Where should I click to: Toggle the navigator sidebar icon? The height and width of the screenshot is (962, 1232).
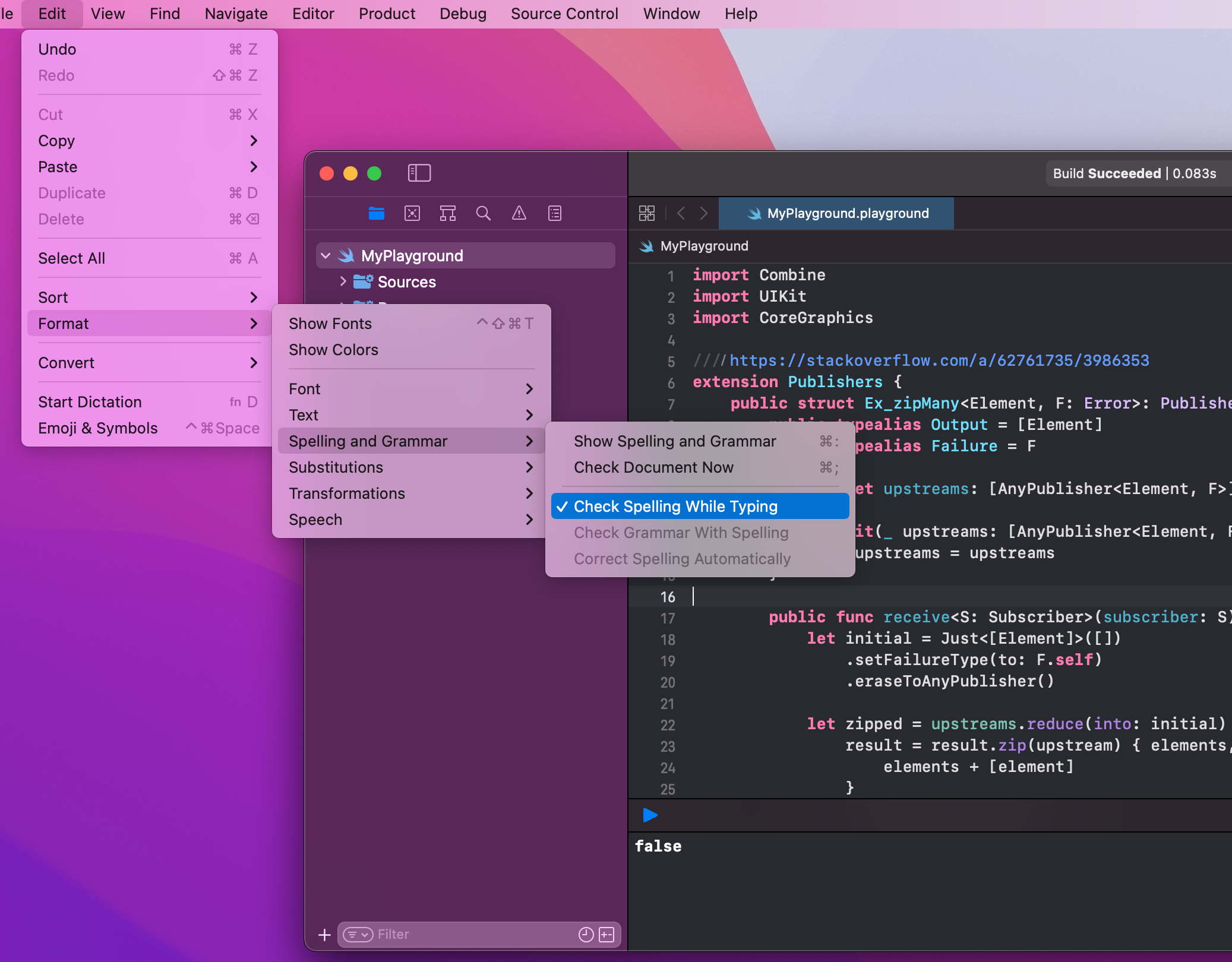pos(419,173)
